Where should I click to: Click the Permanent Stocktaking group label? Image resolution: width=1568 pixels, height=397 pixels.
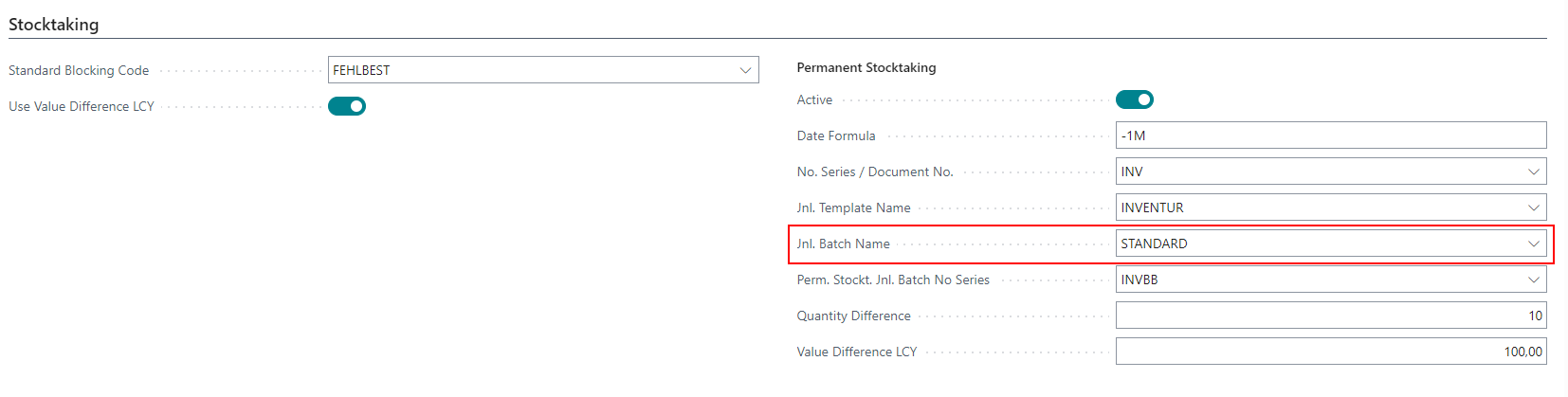tap(866, 67)
